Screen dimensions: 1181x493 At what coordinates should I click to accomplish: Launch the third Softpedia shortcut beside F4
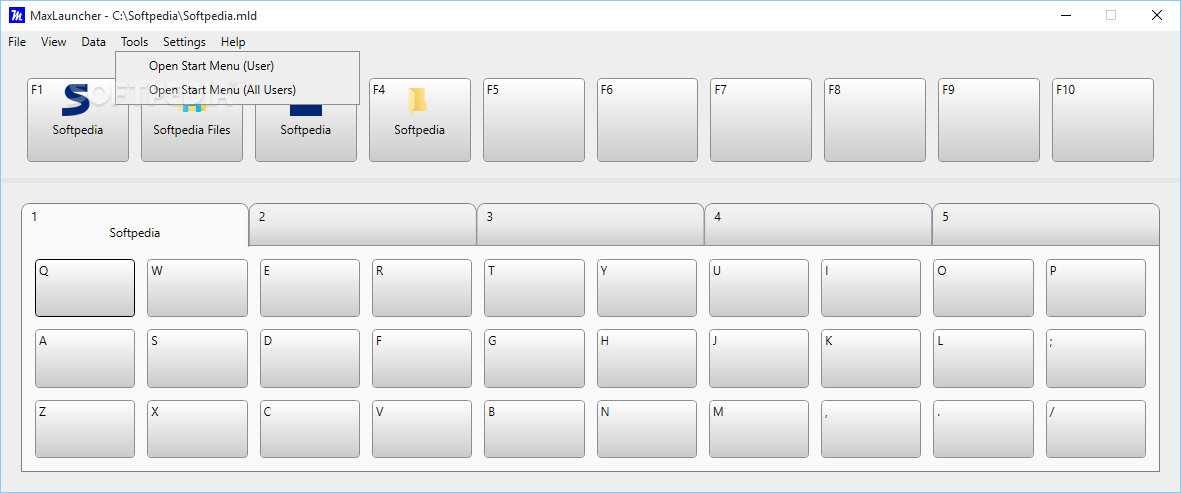(306, 132)
